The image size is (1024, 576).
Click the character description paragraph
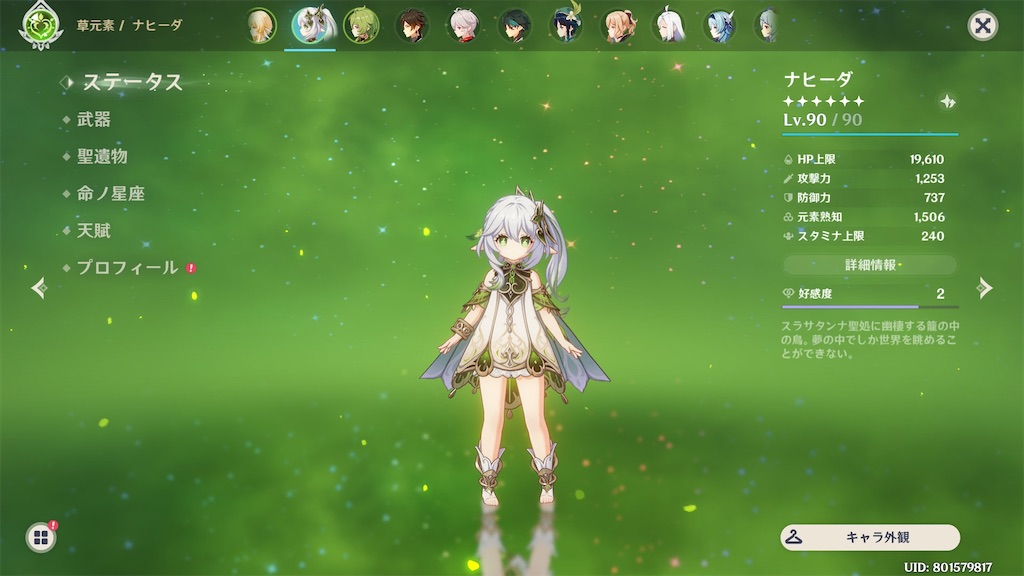(x=870, y=340)
